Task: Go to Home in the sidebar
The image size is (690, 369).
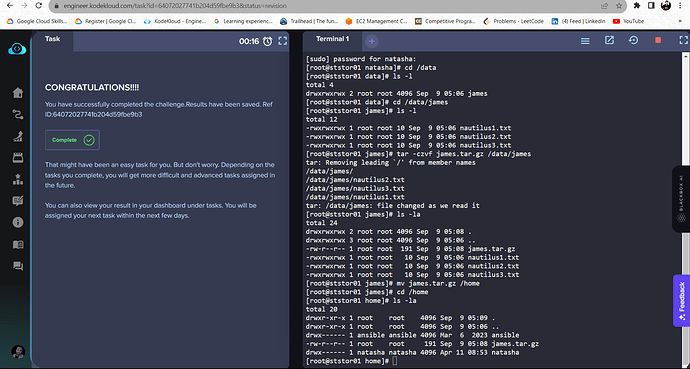Action: point(18,93)
